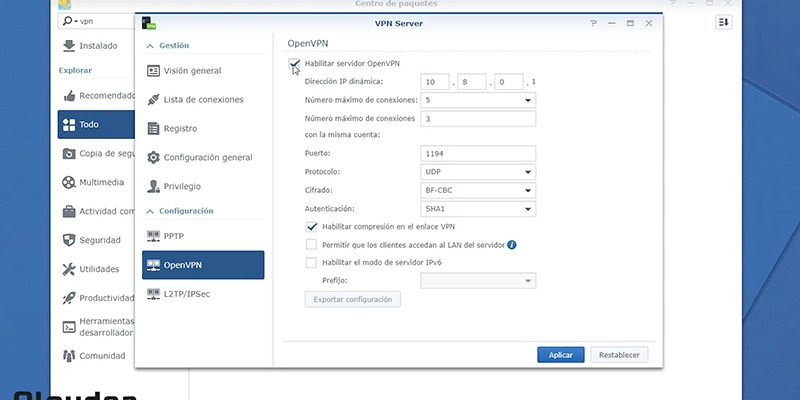This screenshot has width=800, height=400.
Task: Click the second IP octet field (8)
Action: pos(472,82)
